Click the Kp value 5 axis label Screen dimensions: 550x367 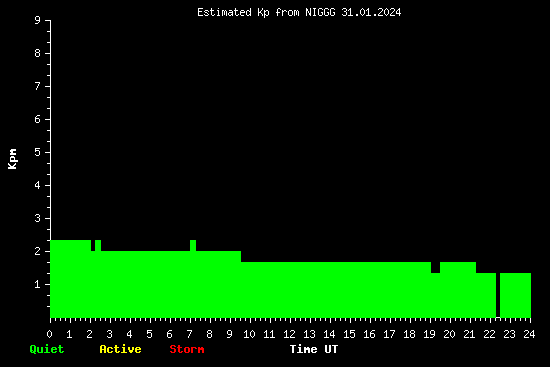pos(38,152)
